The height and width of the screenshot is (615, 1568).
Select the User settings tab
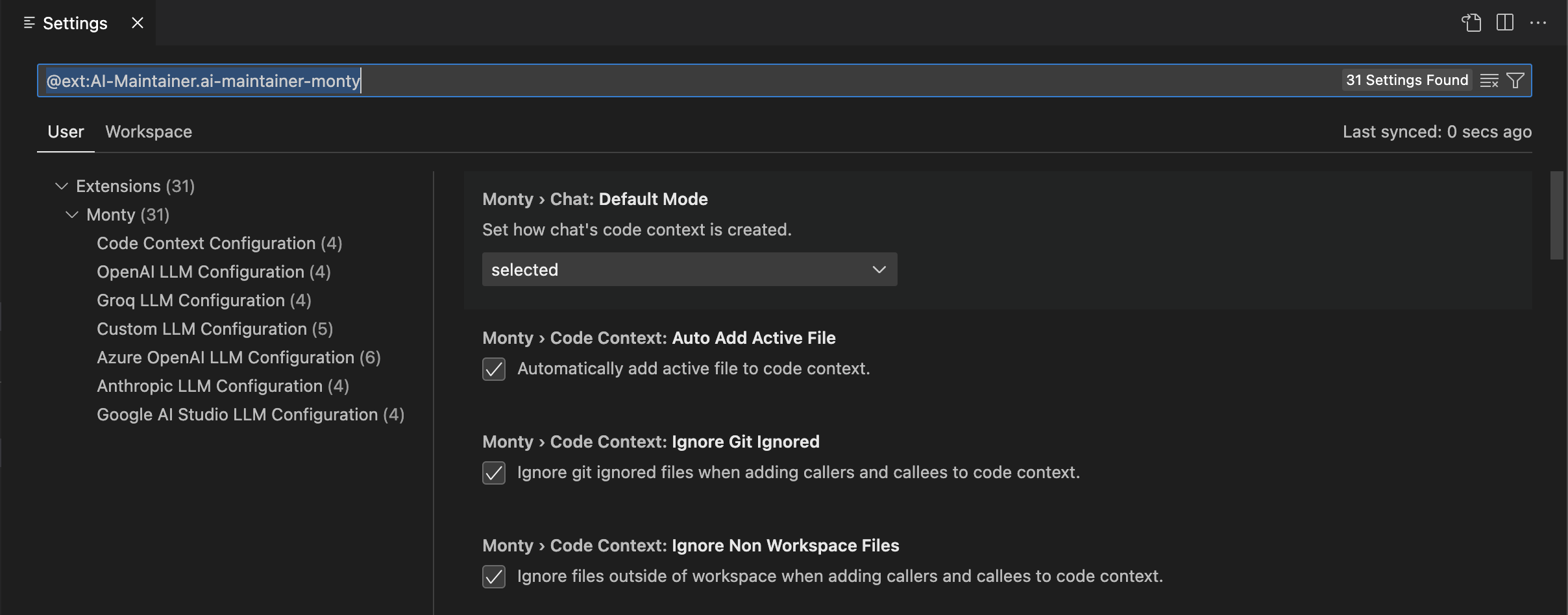65,132
